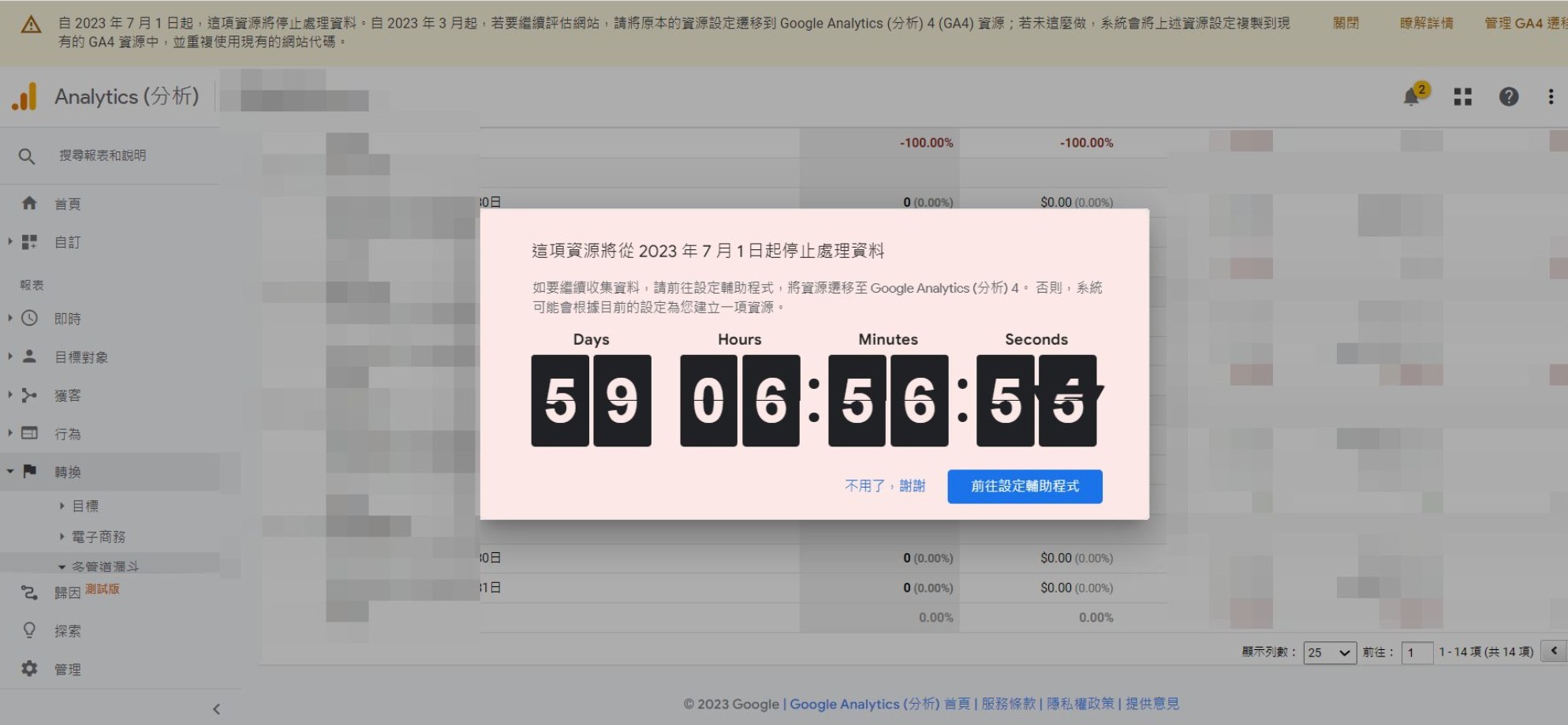
Task: Open the 顯示列數 rows-per-page dropdown
Action: point(1329,652)
